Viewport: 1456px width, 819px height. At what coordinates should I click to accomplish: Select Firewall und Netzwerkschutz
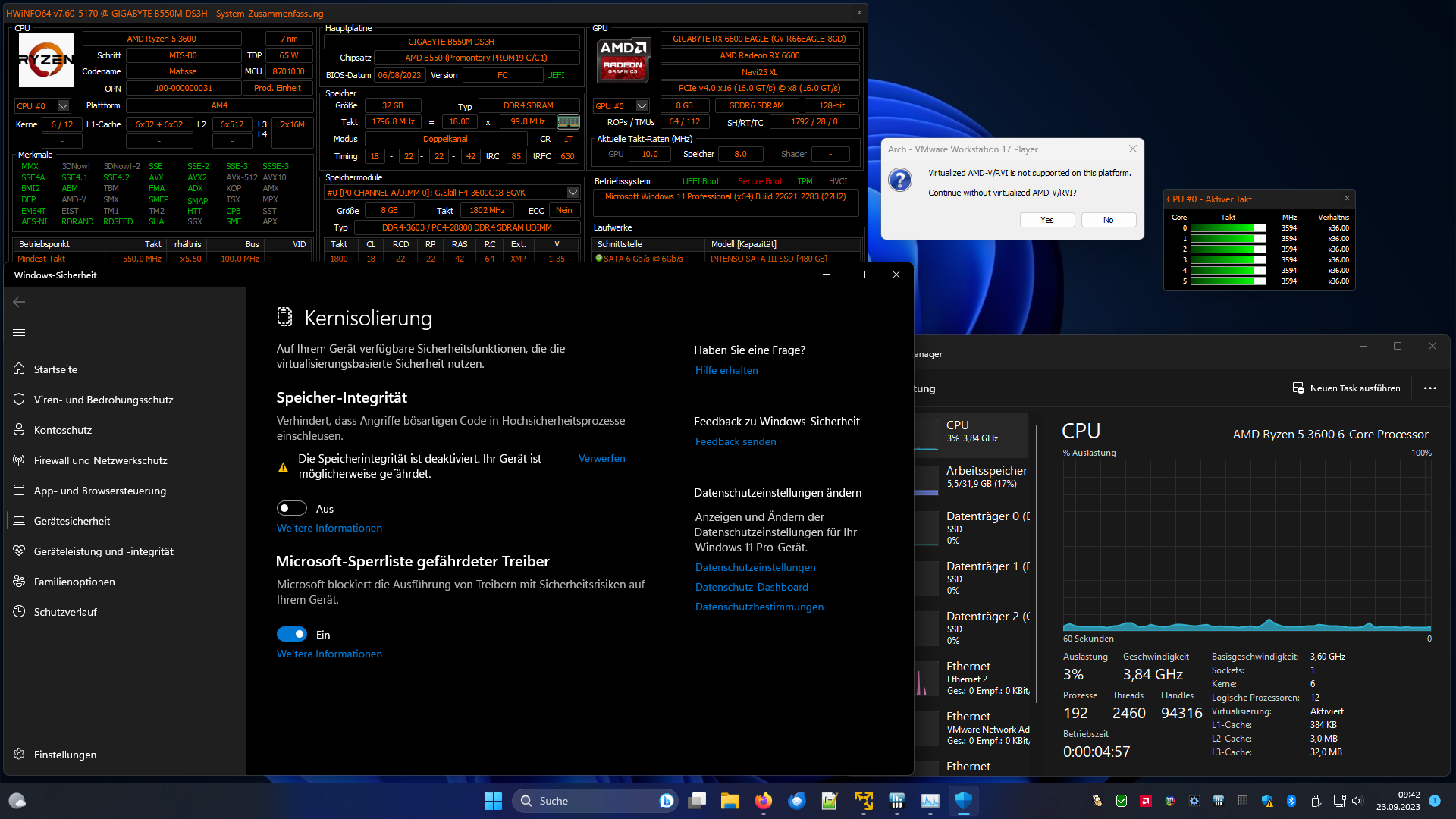point(125,460)
